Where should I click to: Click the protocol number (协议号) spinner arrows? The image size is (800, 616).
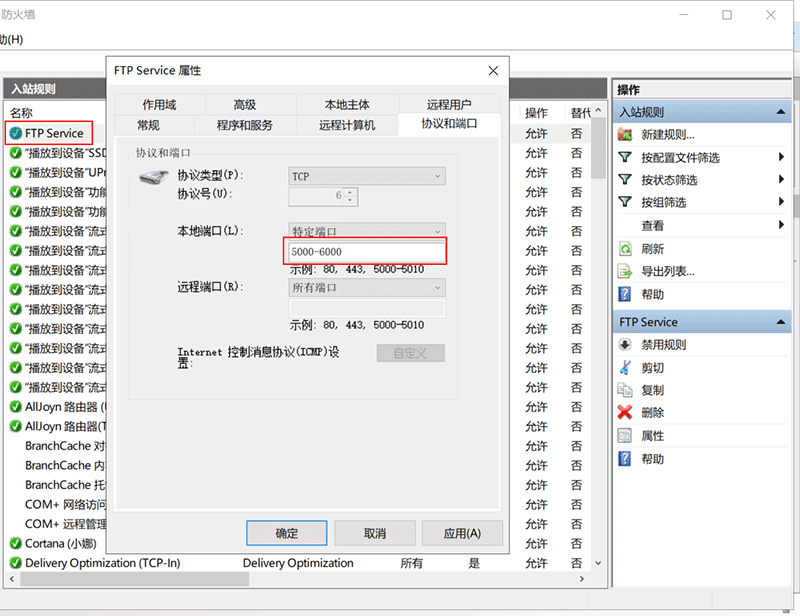pyautogui.click(x=350, y=196)
